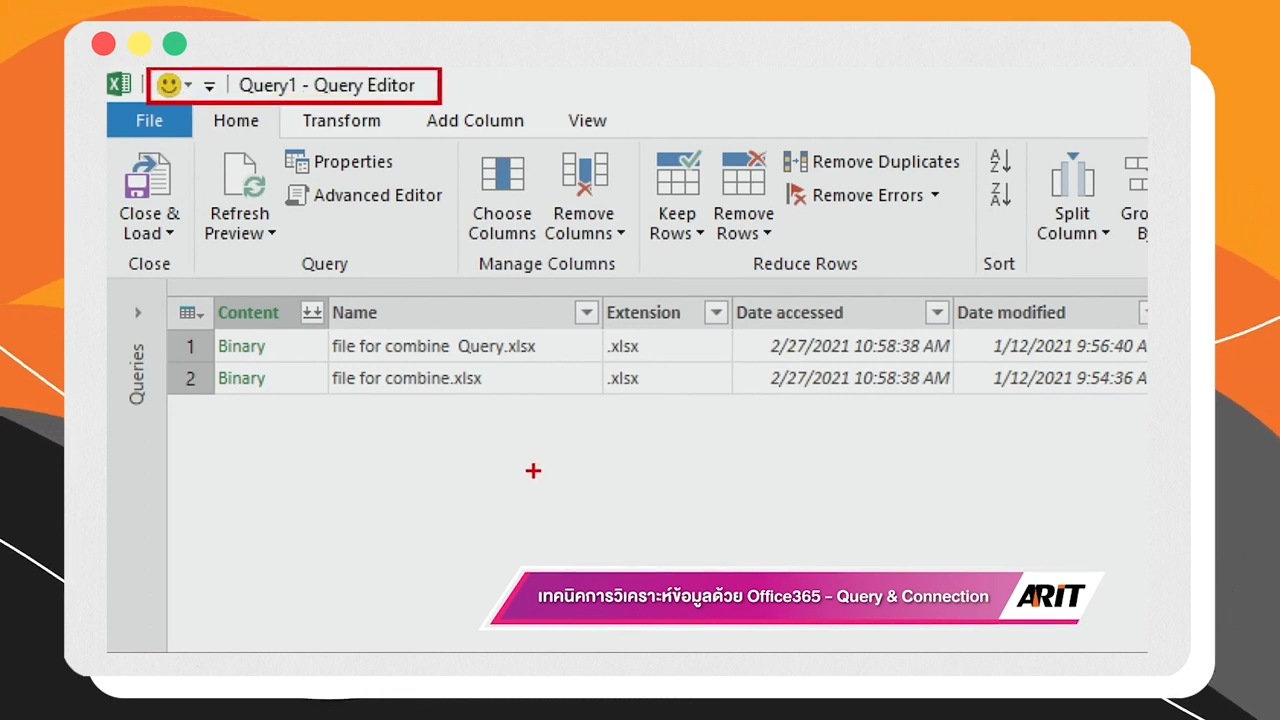Click Binary content of file for combine.xlsx
Image resolution: width=1280 pixels, height=720 pixels.
pos(241,378)
